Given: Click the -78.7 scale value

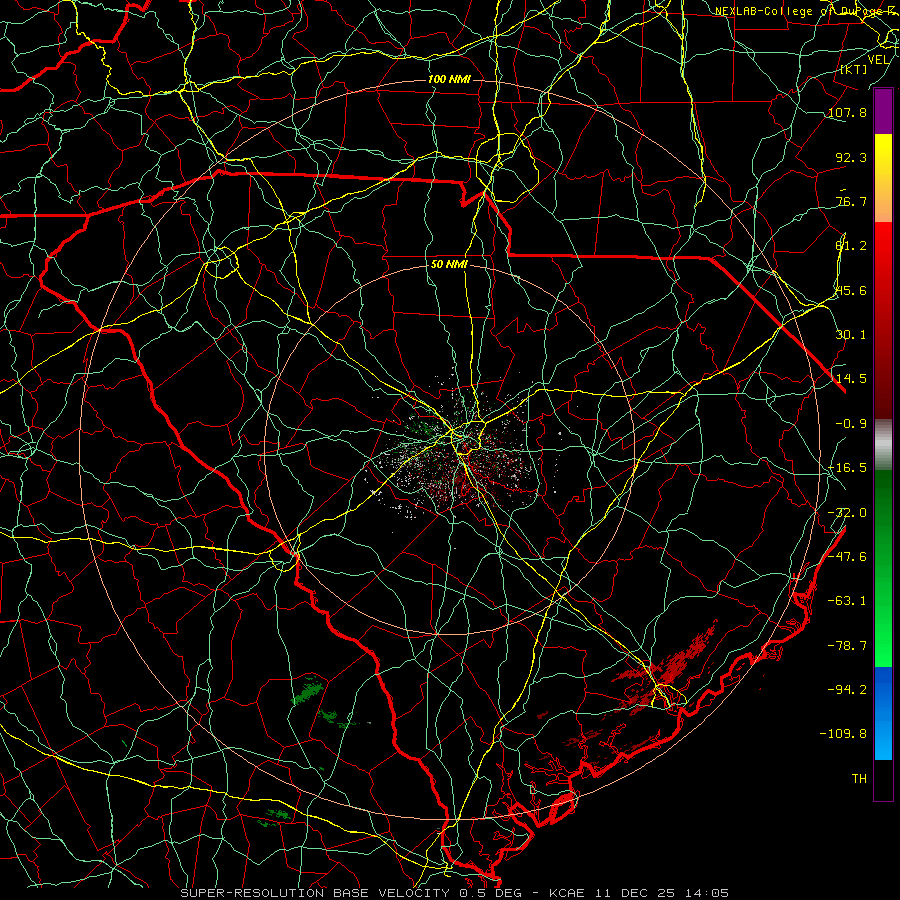Looking at the screenshot, I should tap(847, 646).
